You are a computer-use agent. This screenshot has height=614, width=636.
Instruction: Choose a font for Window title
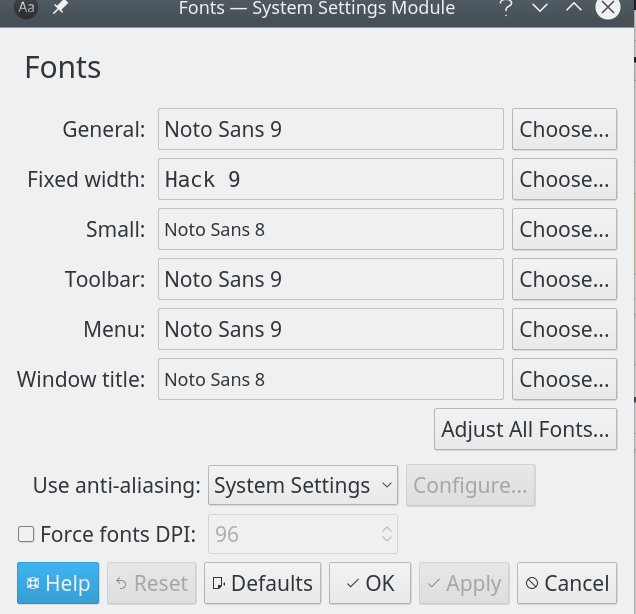(564, 379)
